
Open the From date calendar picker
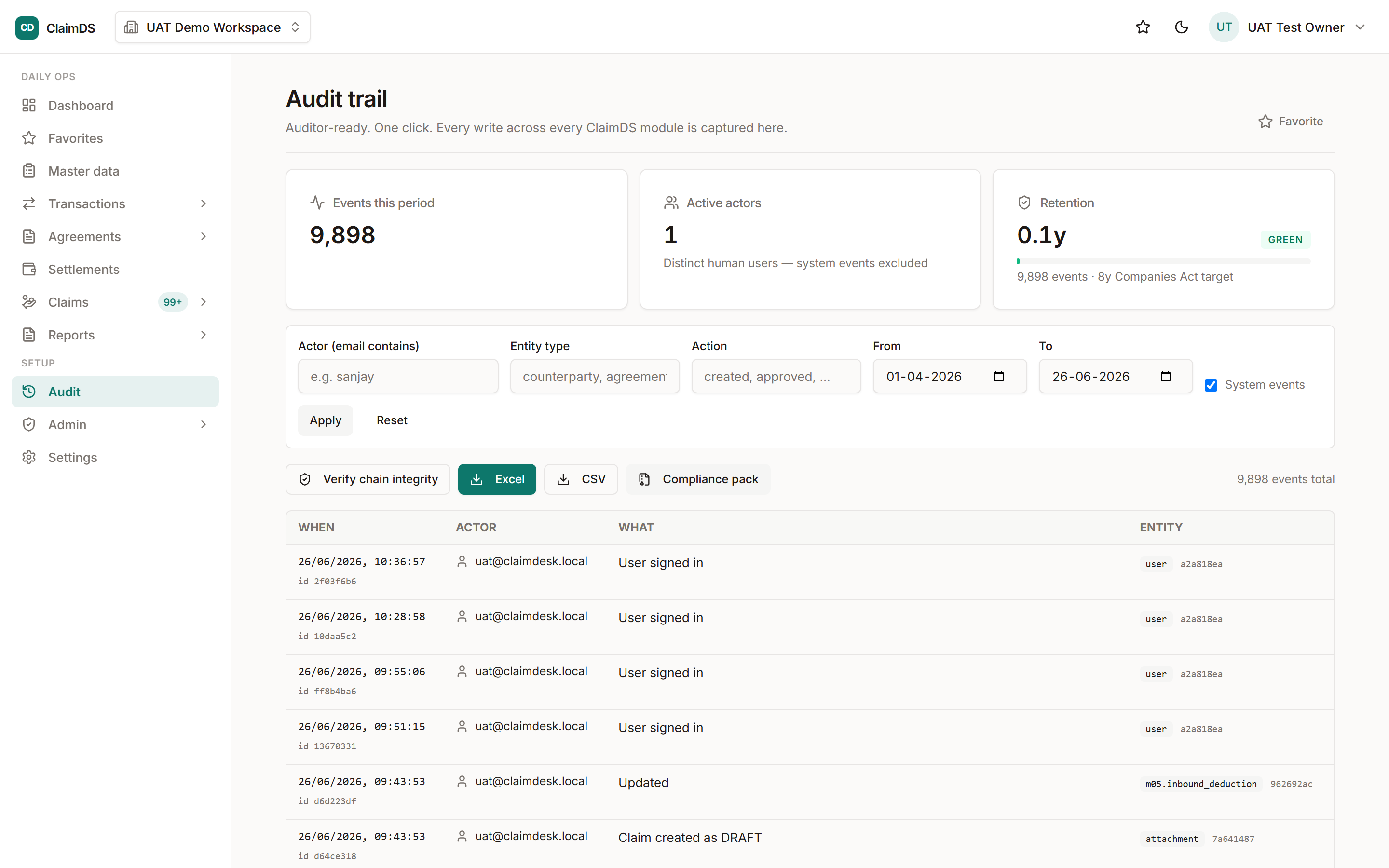point(999,376)
